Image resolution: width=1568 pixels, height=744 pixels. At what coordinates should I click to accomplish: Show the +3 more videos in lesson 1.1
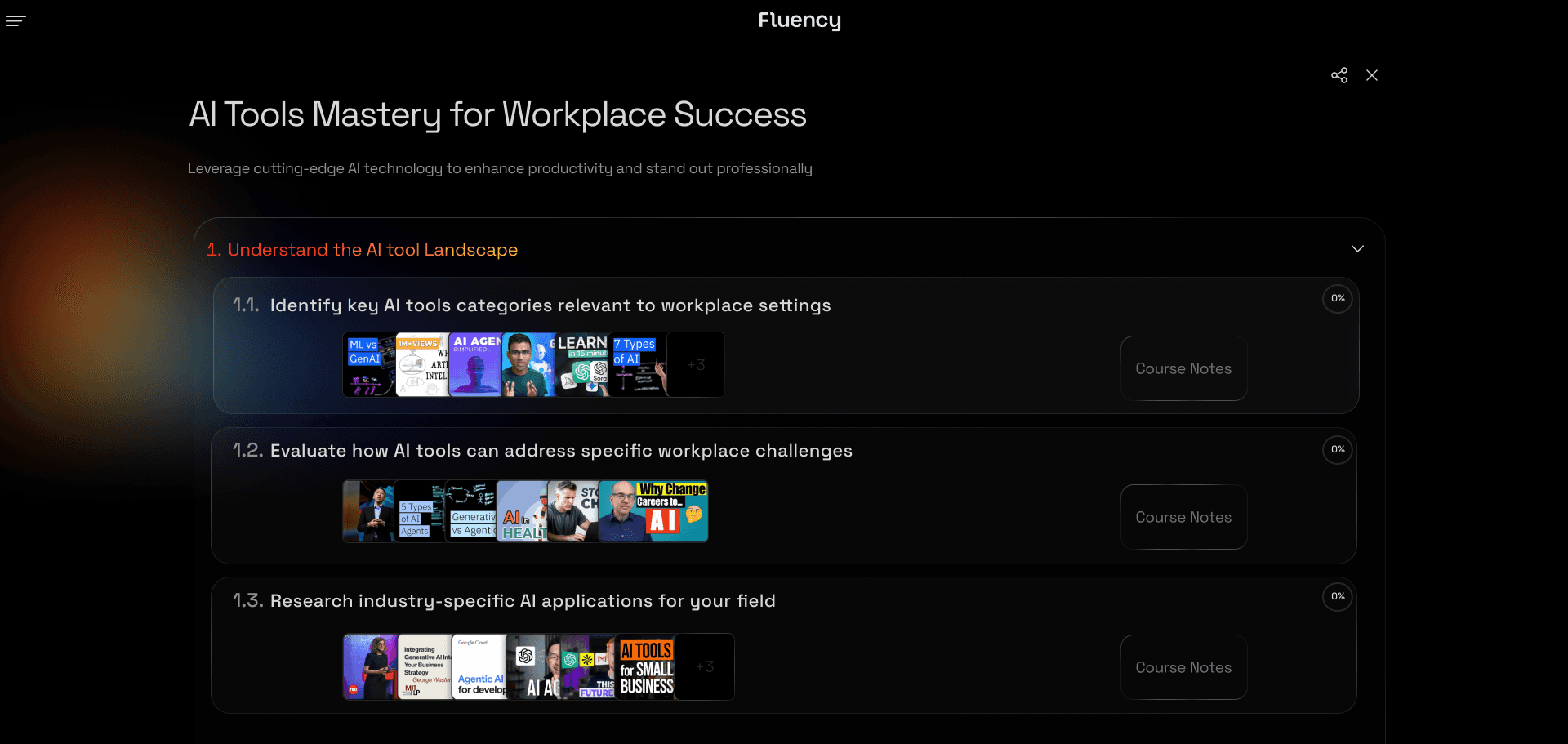click(x=696, y=364)
